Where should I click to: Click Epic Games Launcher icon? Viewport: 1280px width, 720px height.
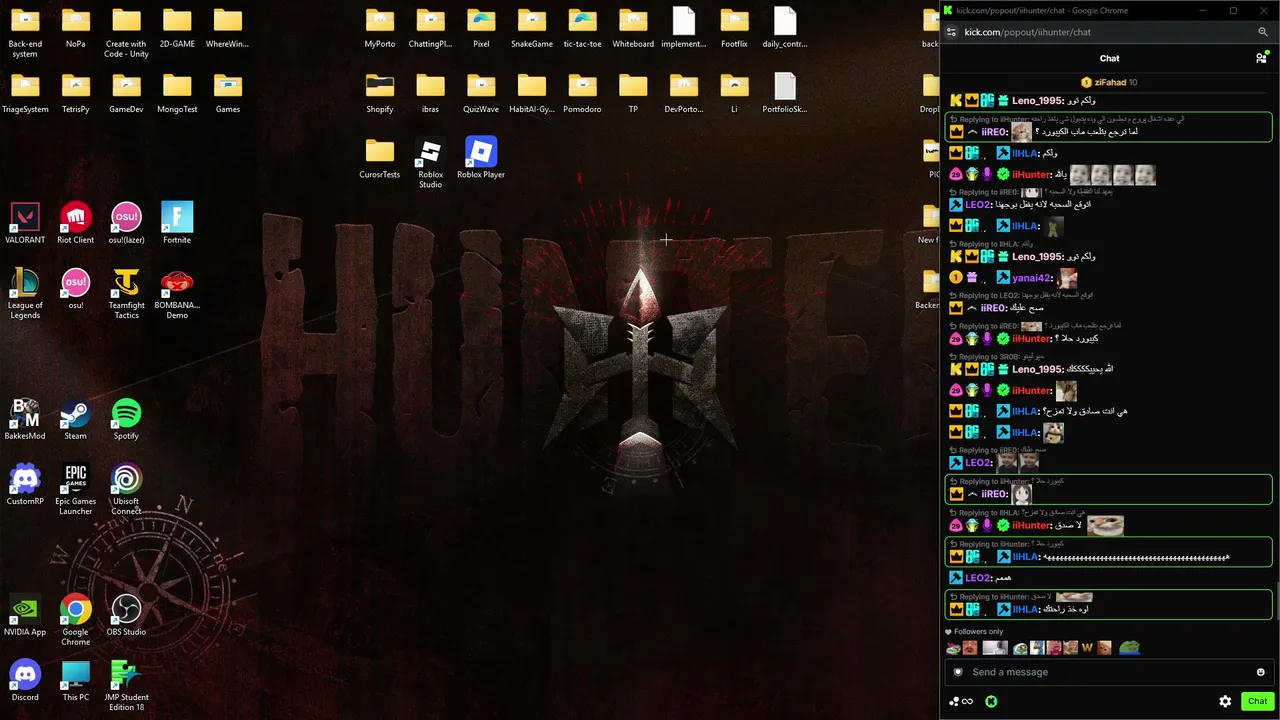76,490
